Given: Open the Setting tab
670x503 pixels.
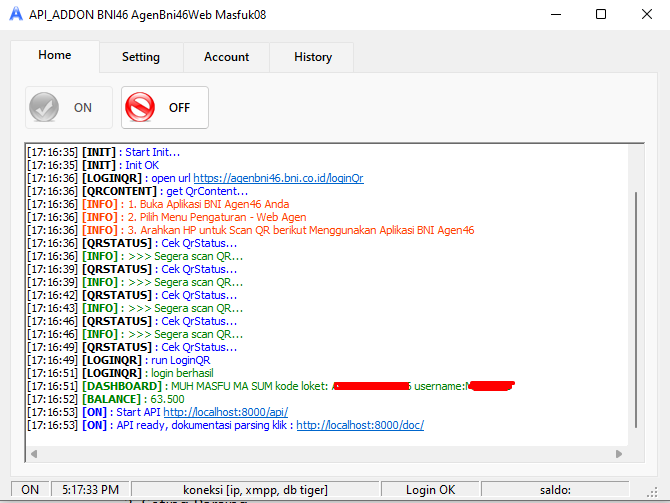Looking at the screenshot, I should pos(141,57).
